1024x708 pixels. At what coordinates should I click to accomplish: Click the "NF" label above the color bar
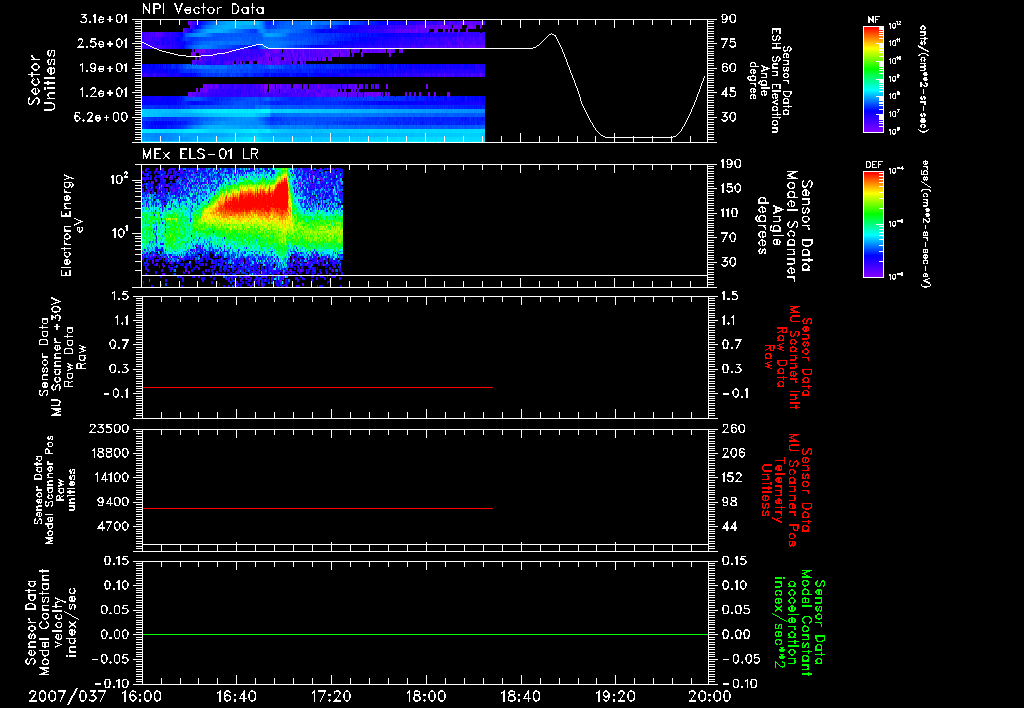pyautogui.click(x=873, y=20)
